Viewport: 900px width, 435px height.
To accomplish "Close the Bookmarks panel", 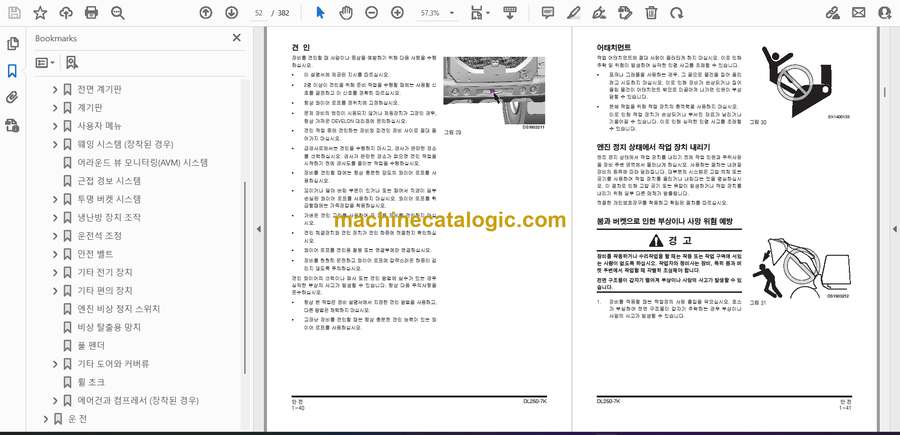I will 236,38.
